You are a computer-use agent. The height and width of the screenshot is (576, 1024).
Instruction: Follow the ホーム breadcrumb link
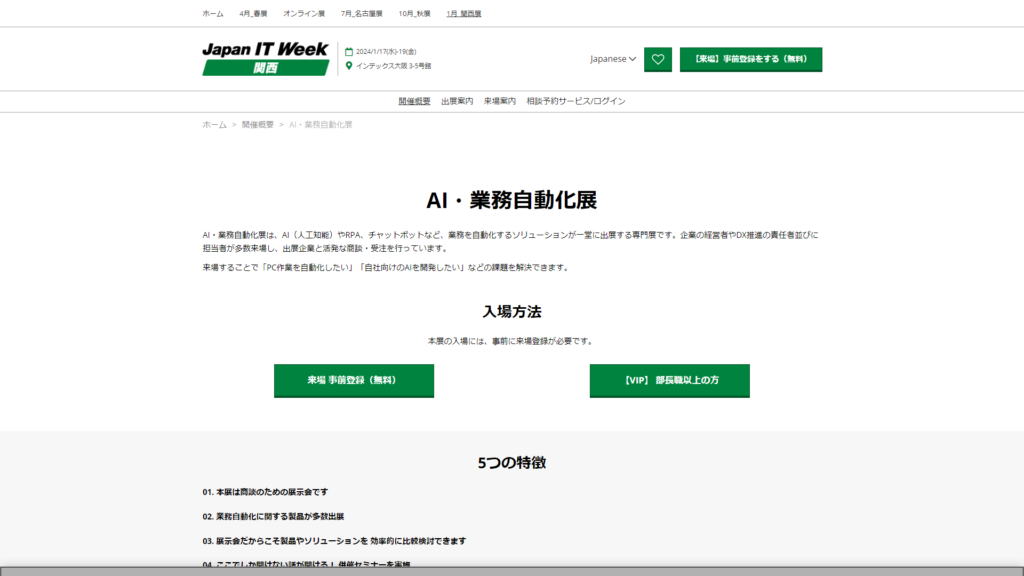pyautogui.click(x=214, y=125)
